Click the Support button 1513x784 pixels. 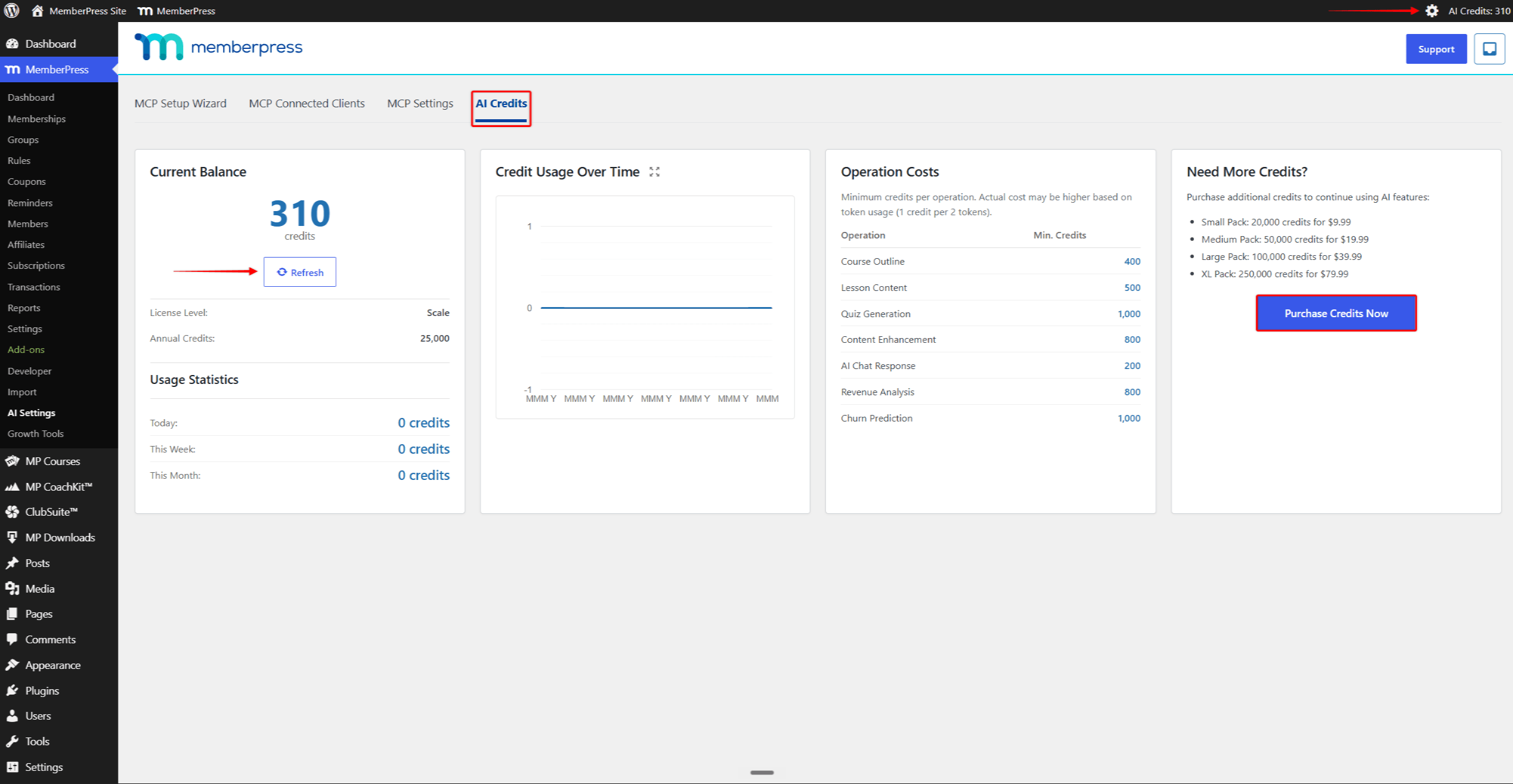tap(1435, 49)
